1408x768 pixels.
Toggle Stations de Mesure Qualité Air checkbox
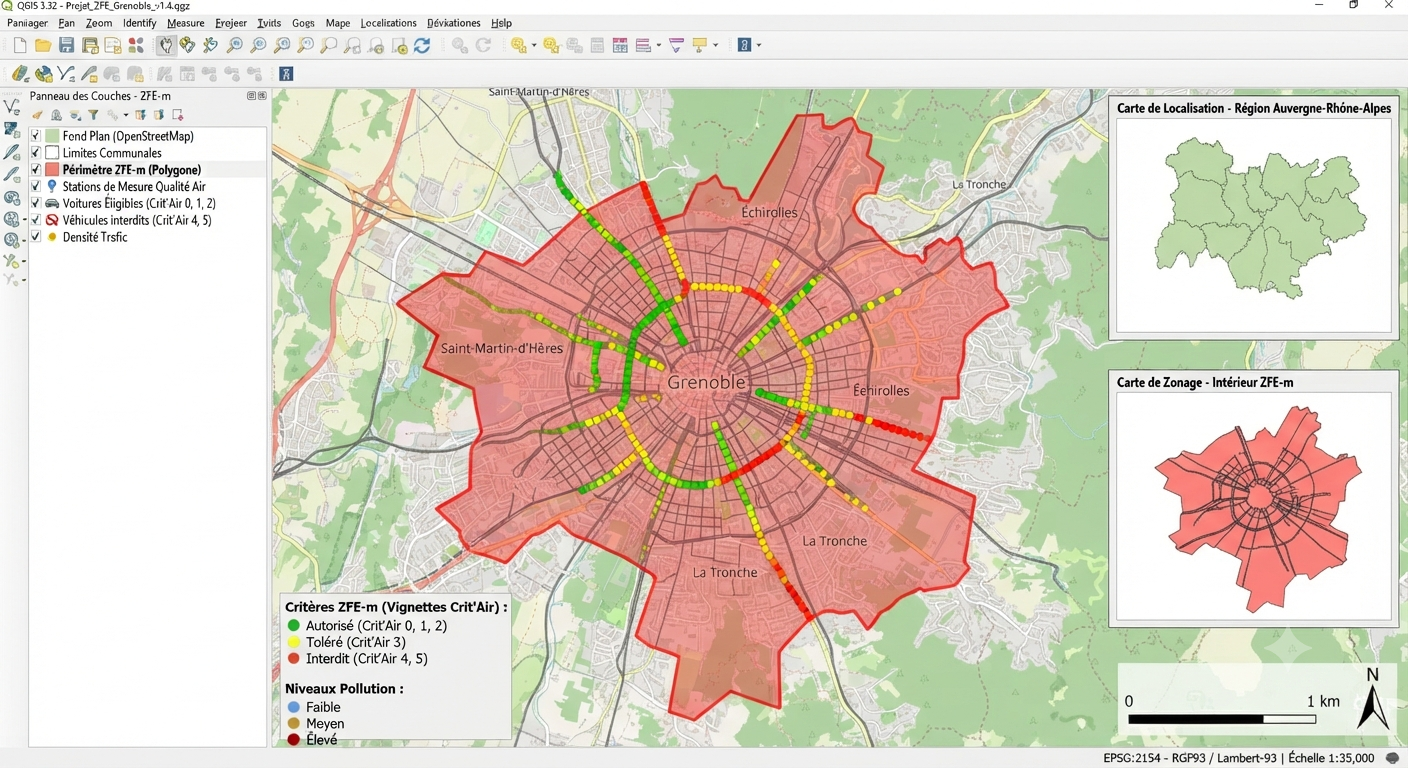36,187
